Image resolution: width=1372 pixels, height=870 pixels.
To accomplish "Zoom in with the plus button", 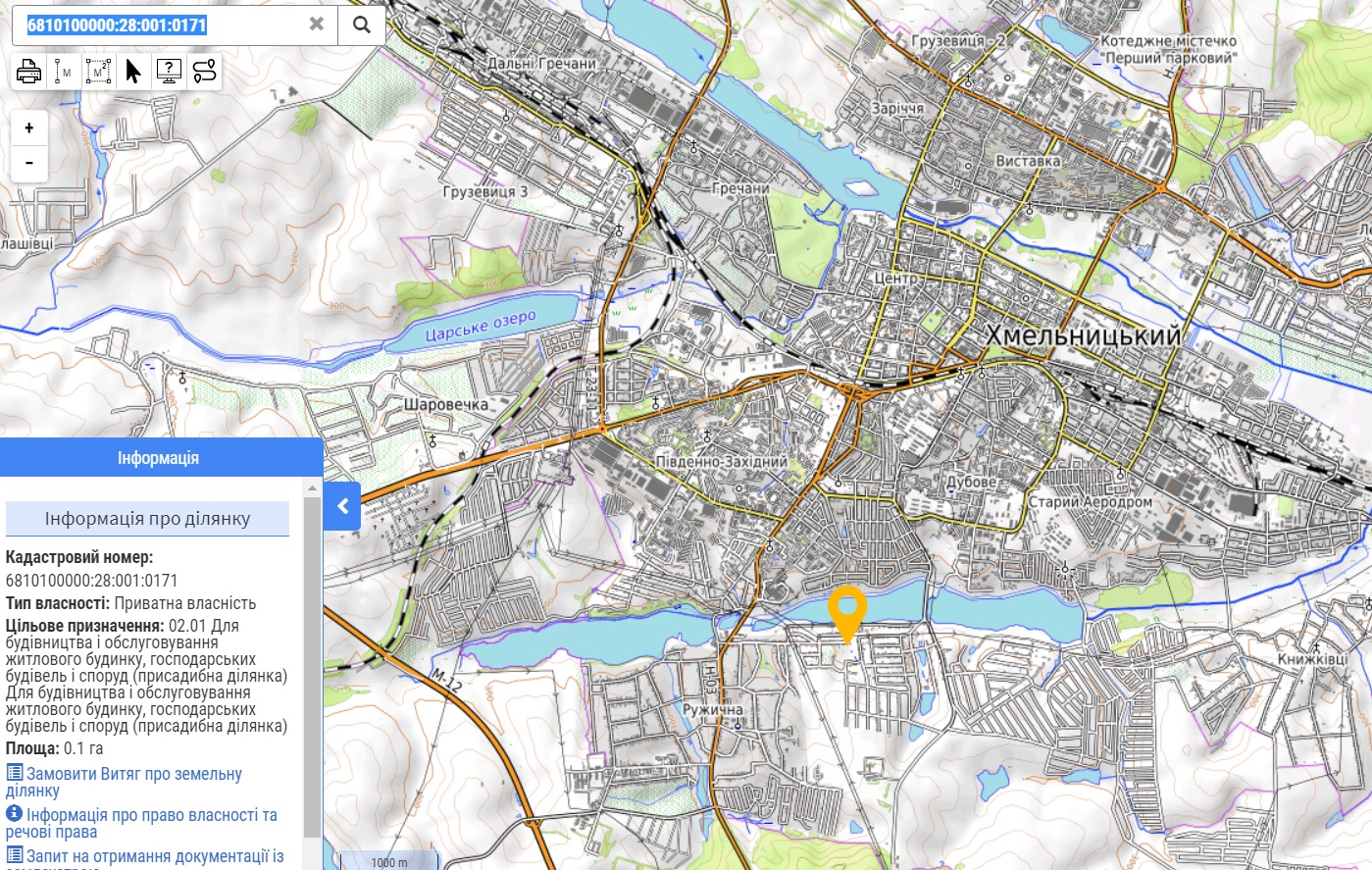I will (x=29, y=128).
